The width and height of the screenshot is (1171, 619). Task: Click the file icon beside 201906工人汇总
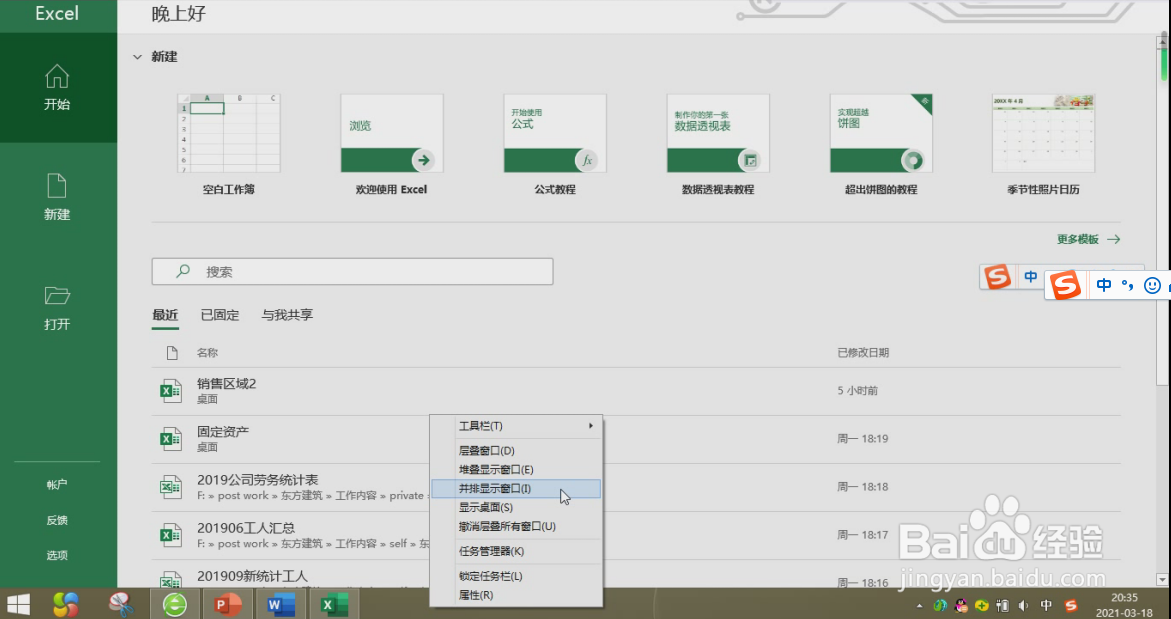171,535
